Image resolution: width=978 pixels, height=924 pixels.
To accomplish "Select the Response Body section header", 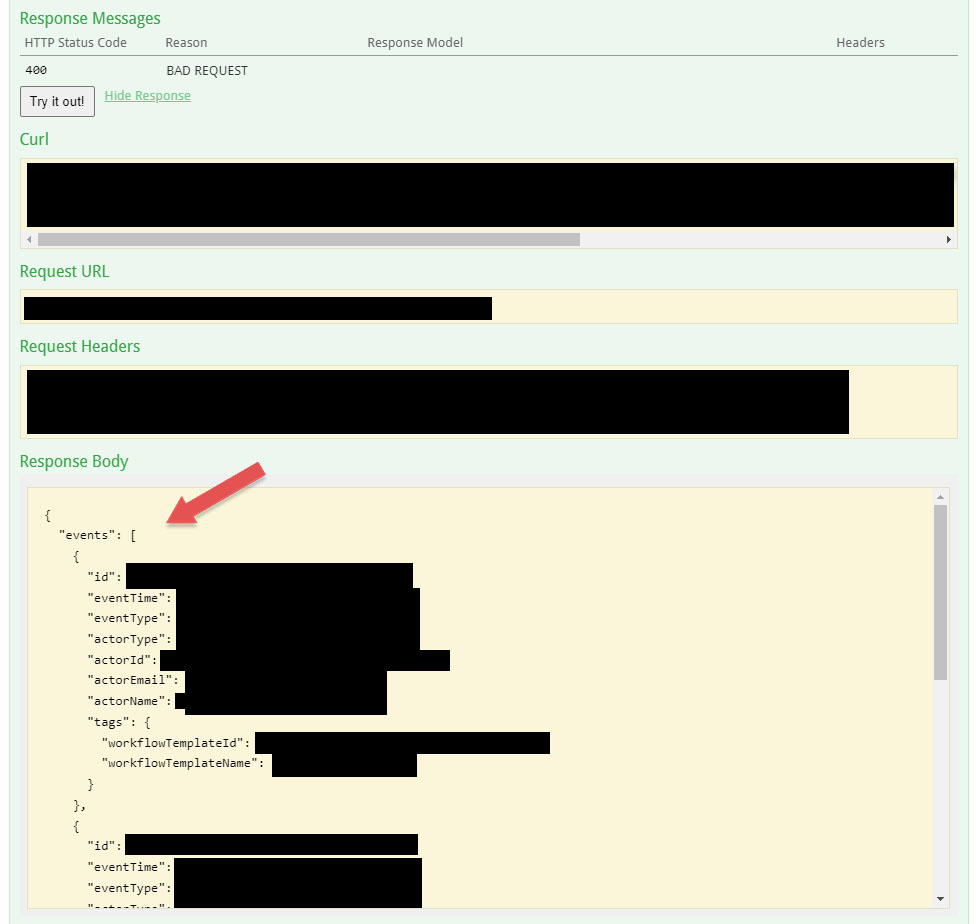I will point(74,461).
